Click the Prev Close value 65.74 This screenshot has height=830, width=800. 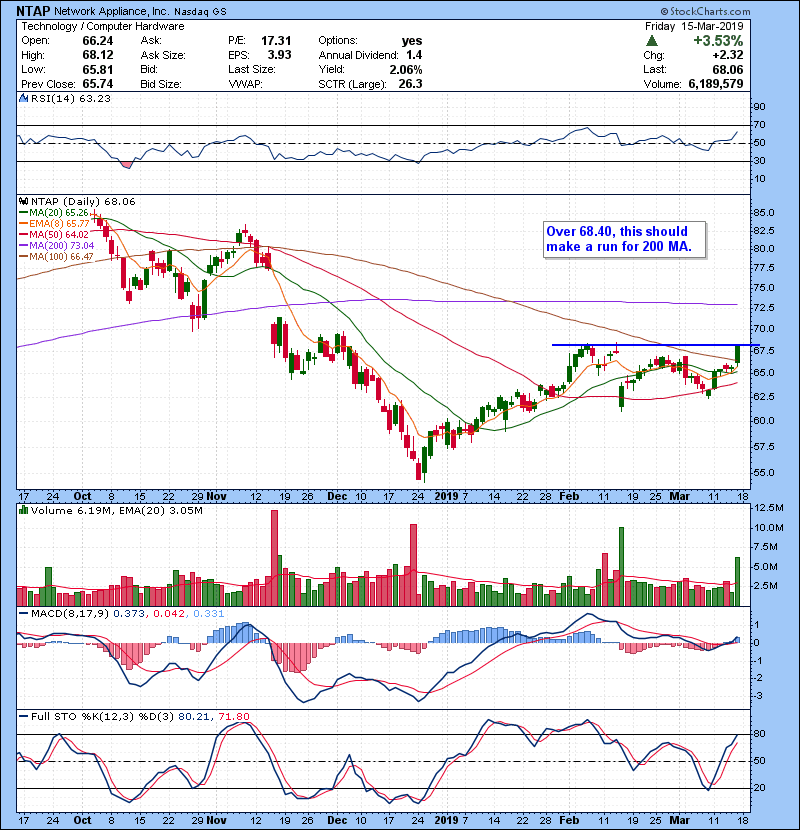(x=97, y=84)
